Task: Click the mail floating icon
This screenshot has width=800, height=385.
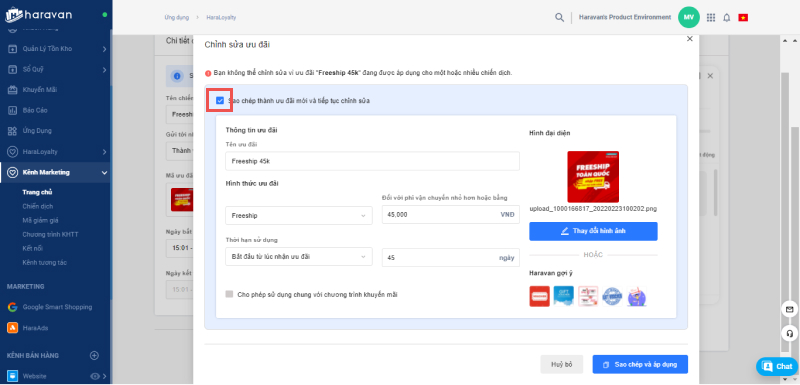Action: click(x=789, y=310)
